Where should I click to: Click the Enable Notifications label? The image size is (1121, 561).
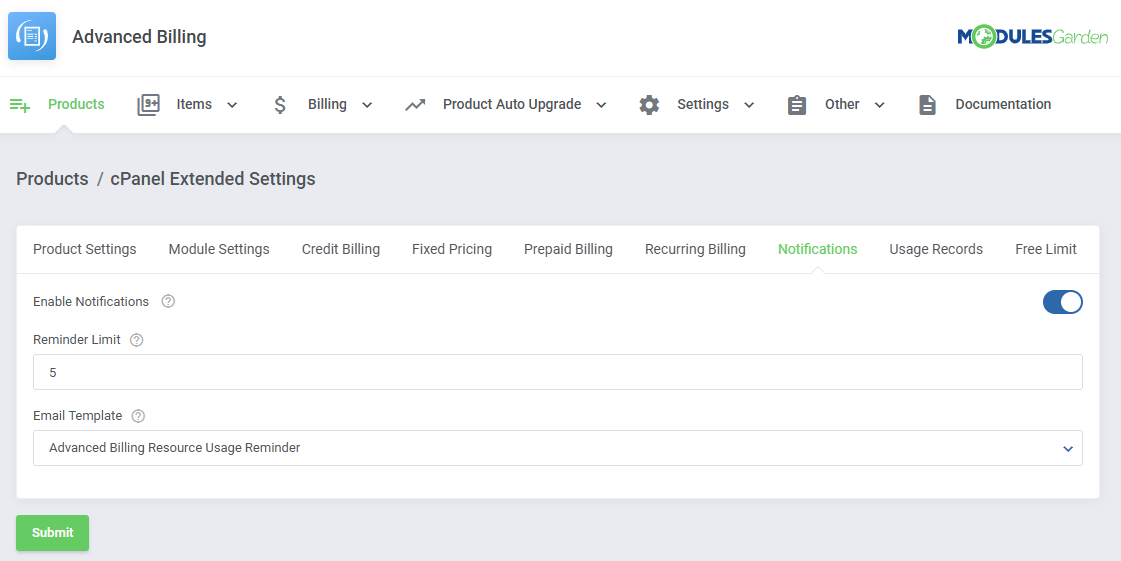[91, 302]
